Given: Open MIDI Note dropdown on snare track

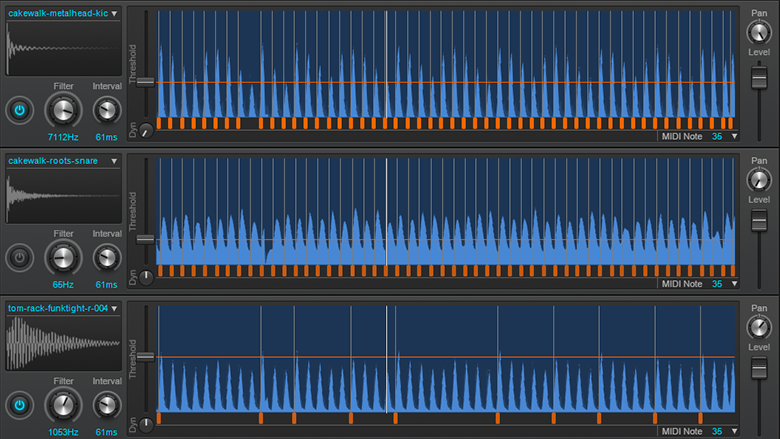Looking at the screenshot, I should [734, 284].
